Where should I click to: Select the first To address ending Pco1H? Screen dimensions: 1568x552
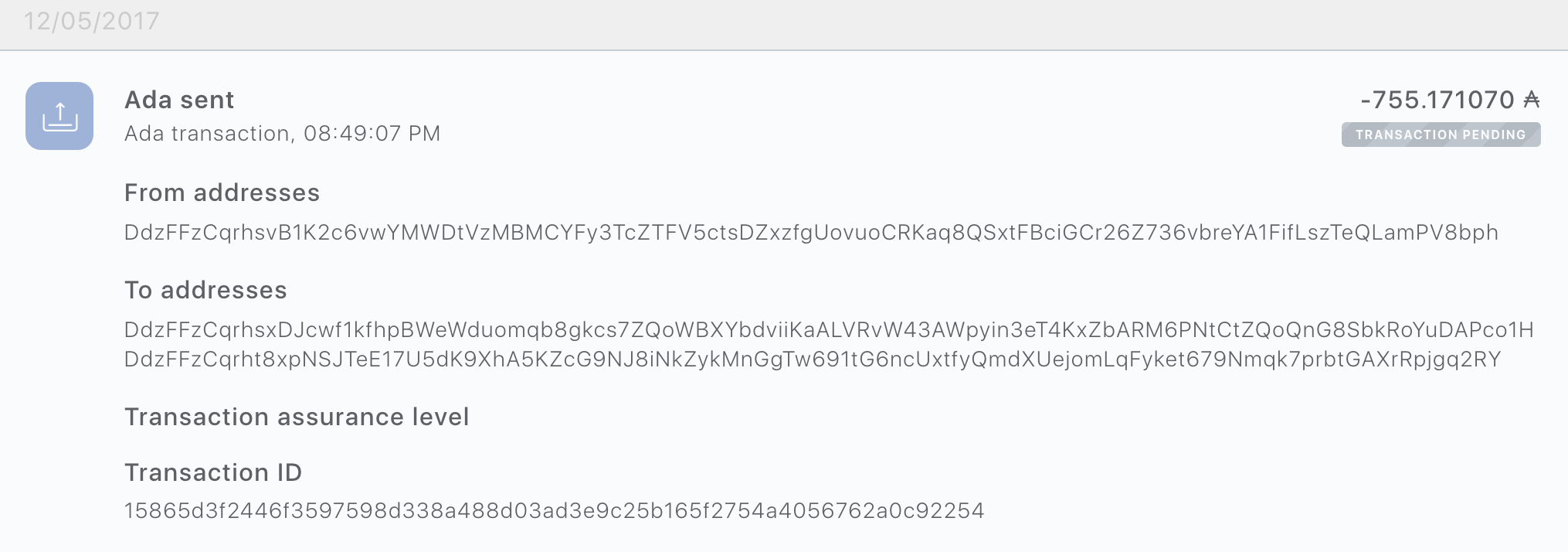pyautogui.click(x=829, y=330)
